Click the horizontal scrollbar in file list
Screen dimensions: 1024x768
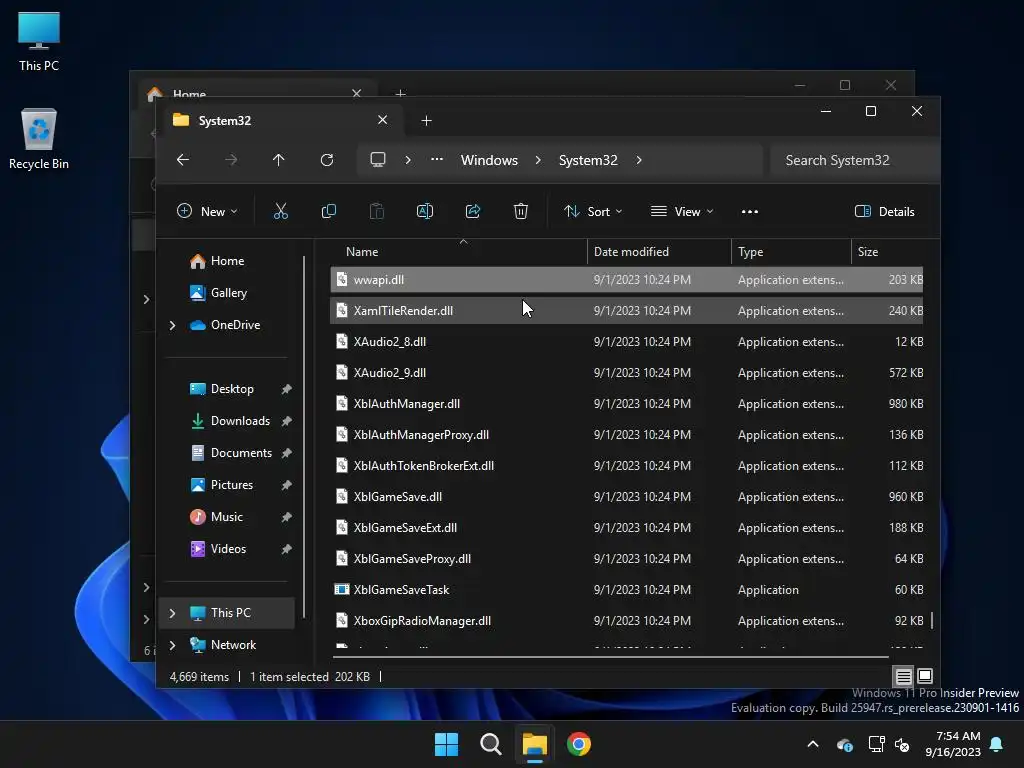pos(611,656)
